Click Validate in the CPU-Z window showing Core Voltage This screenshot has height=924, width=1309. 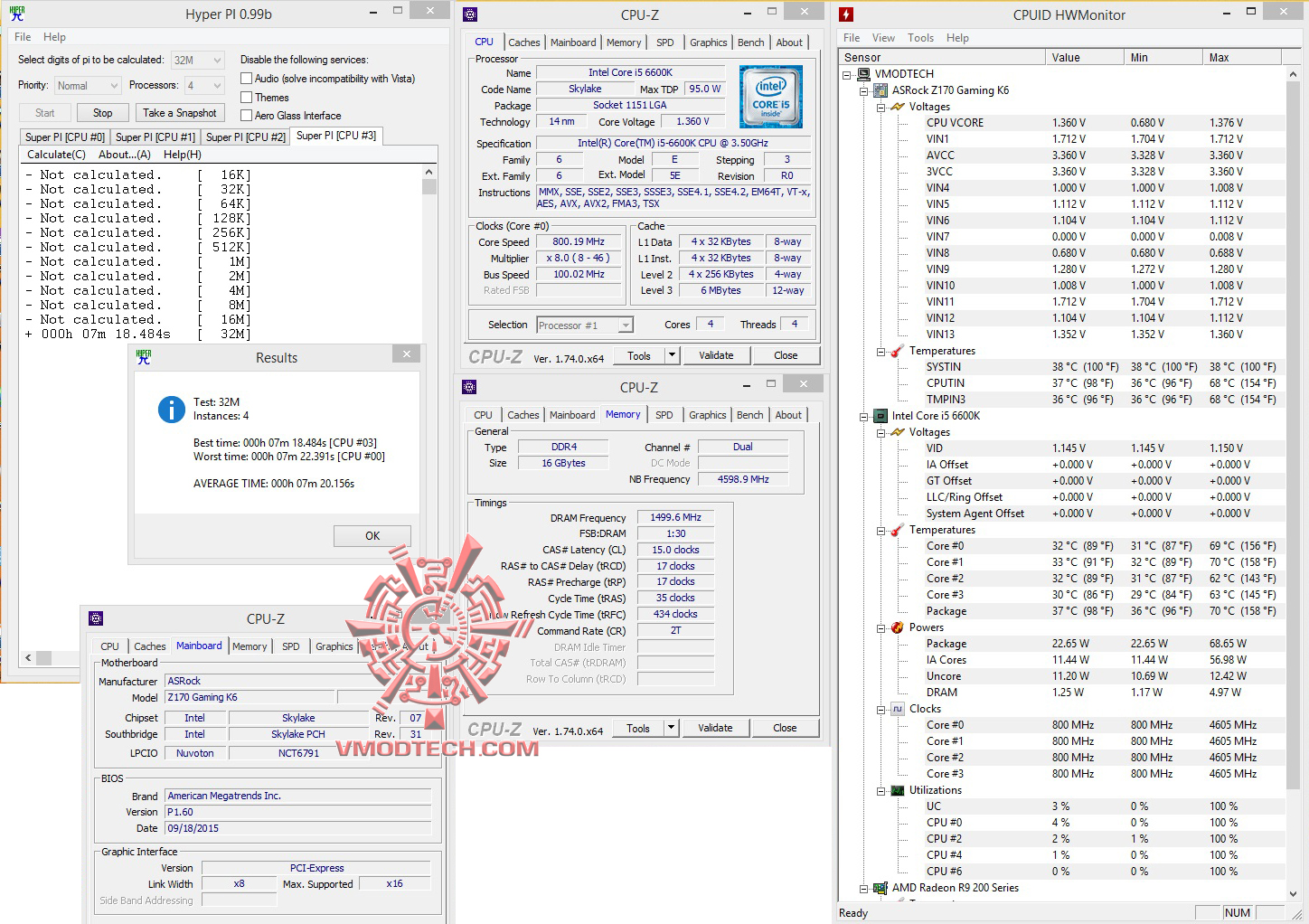(x=716, y=355)
